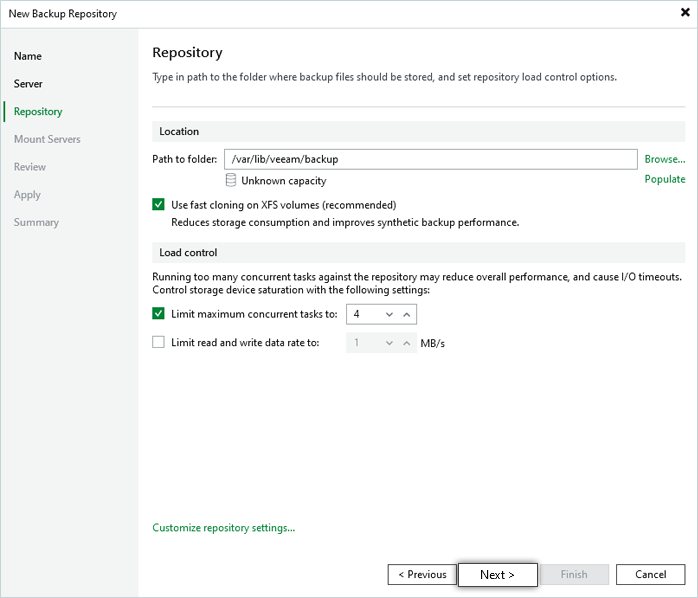698x598 pixels.
Task: Click the concurrent tasks value field
Action: 361,314
